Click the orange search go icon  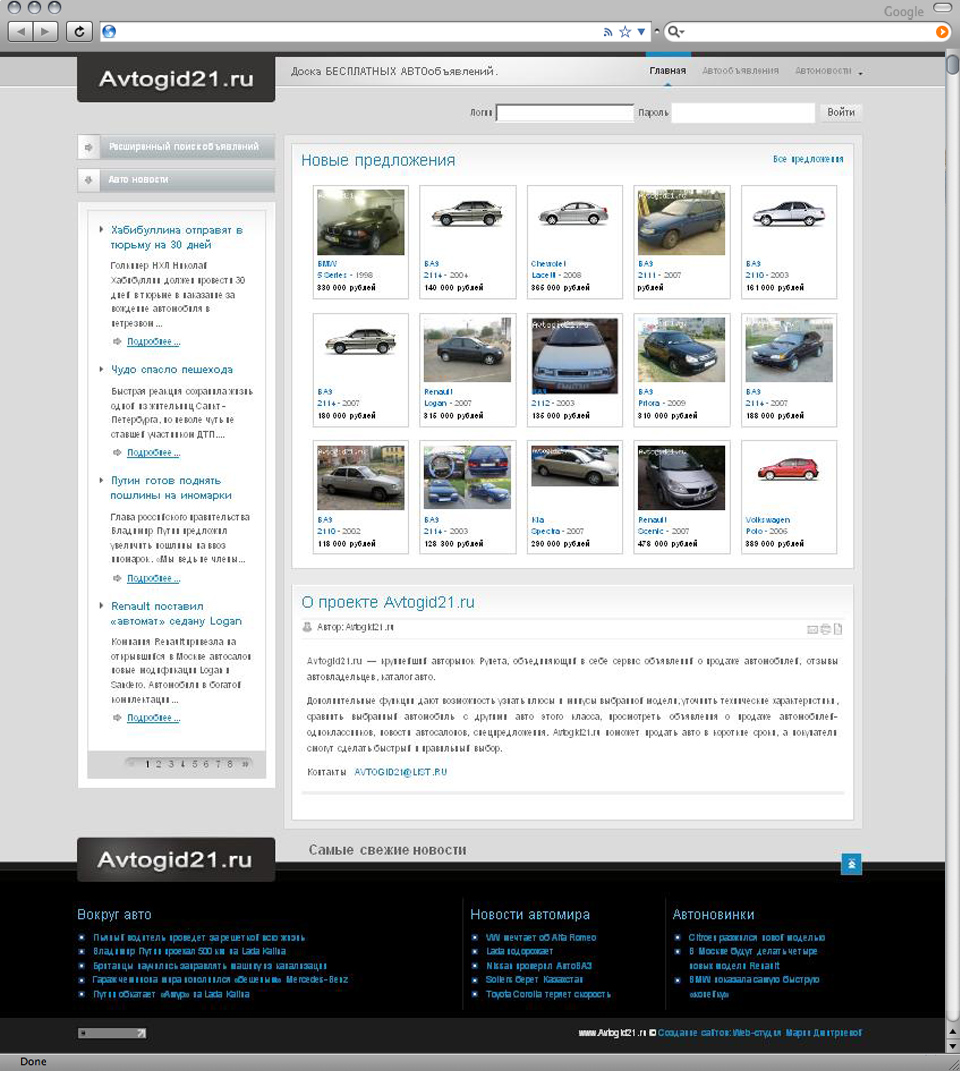click(941, 32)
